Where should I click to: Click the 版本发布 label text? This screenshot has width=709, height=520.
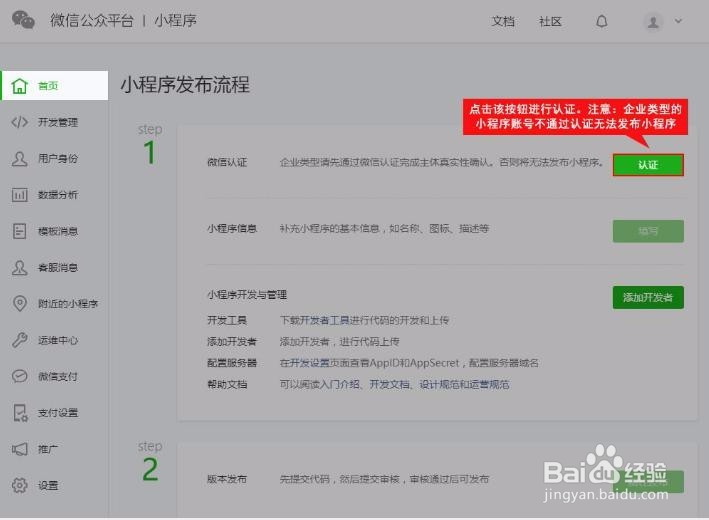(x=227, y=479)
